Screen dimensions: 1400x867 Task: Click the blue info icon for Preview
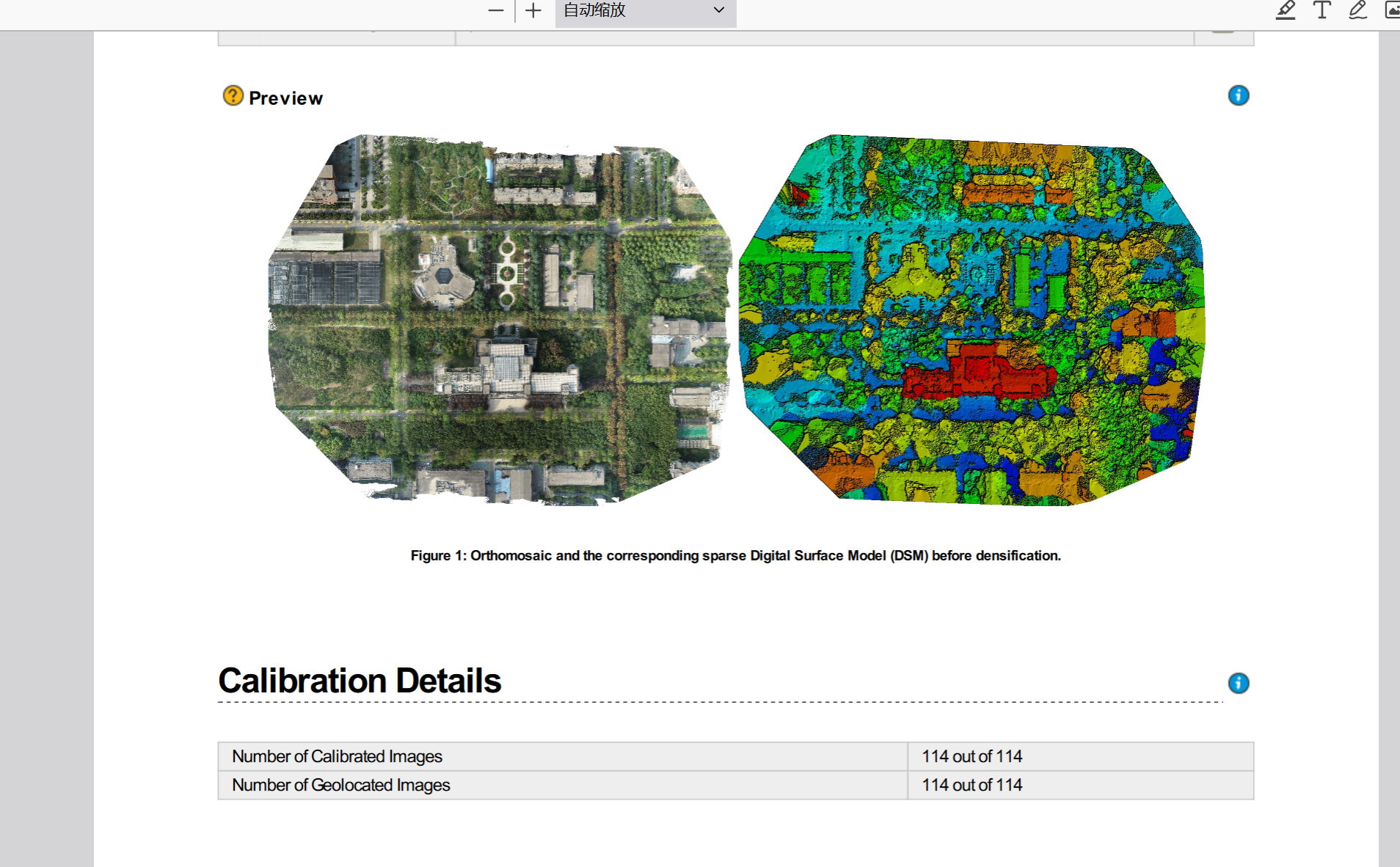[1238, 95]
